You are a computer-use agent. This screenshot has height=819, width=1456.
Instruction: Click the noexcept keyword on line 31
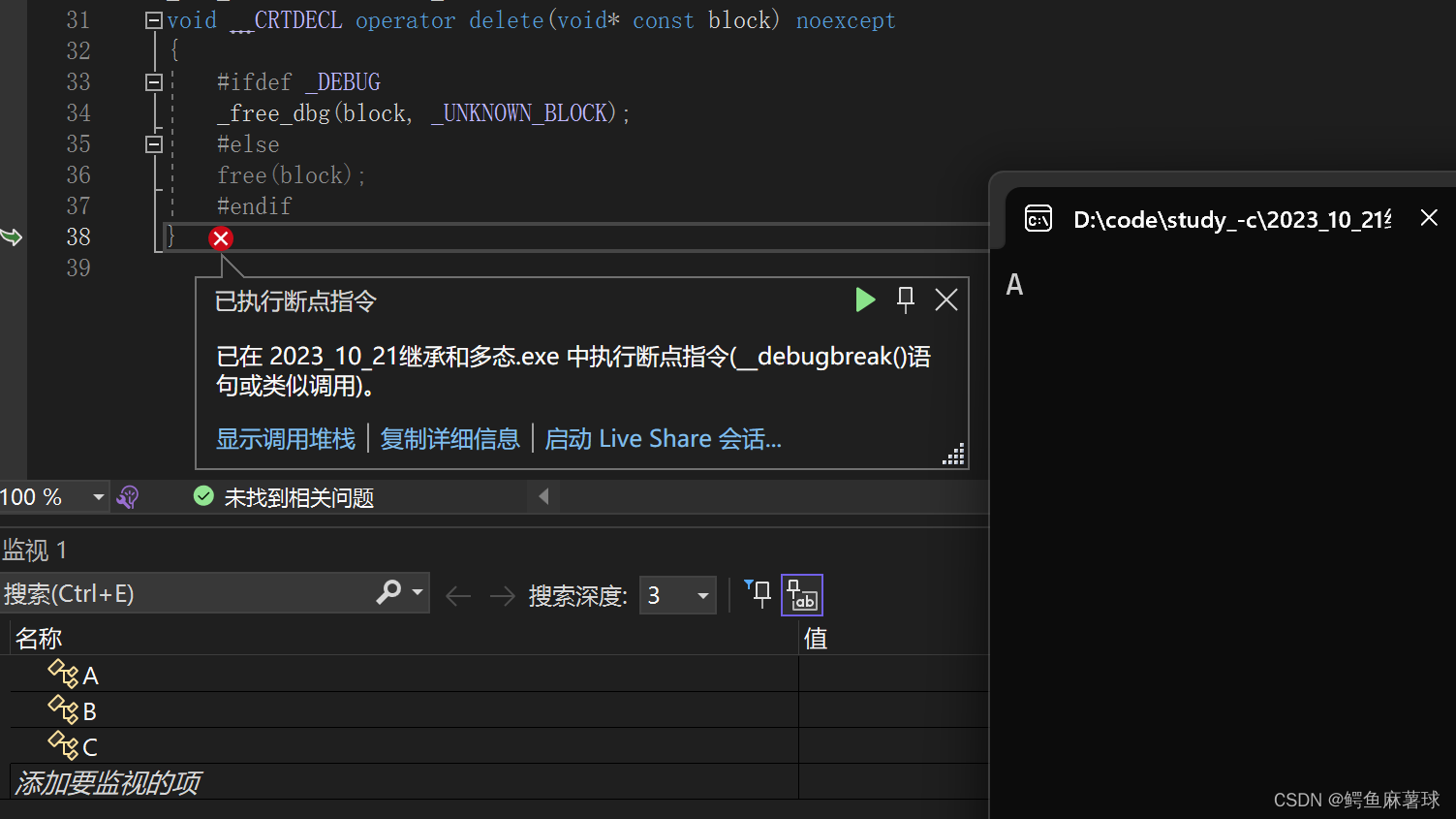(x=846, y=20)
